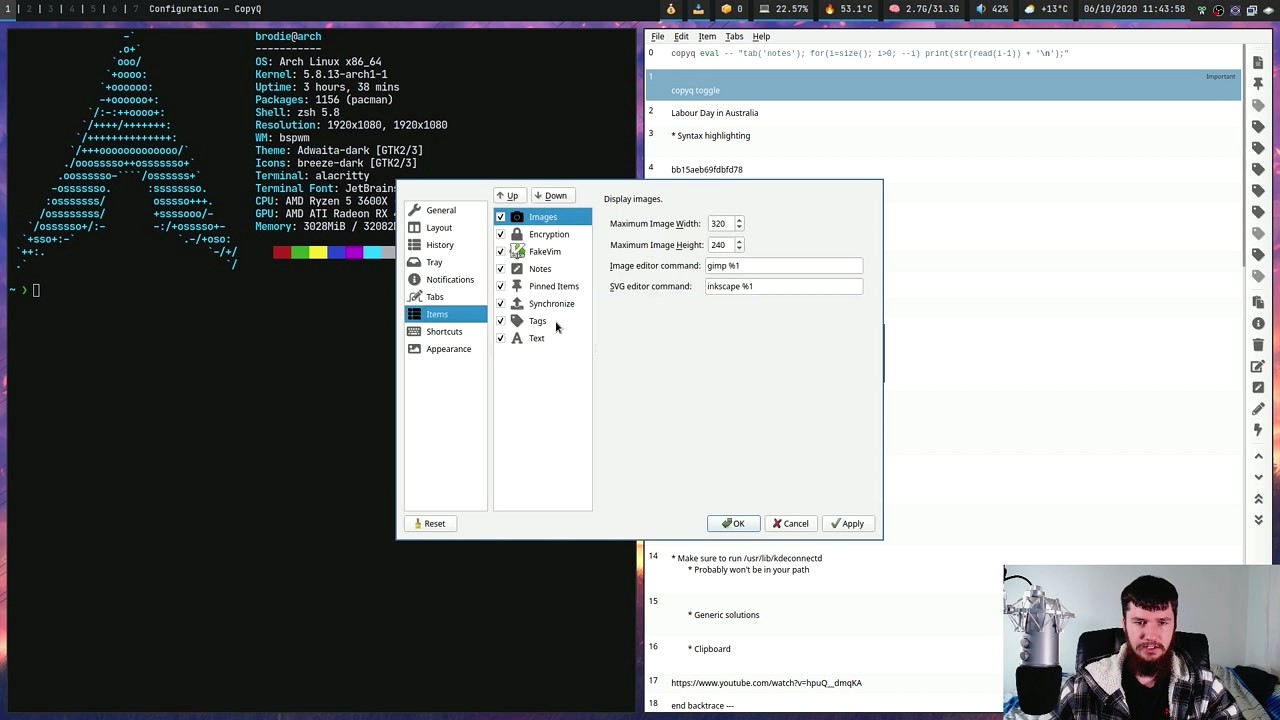Open the Edit menu of the text editor

(681, 36)
